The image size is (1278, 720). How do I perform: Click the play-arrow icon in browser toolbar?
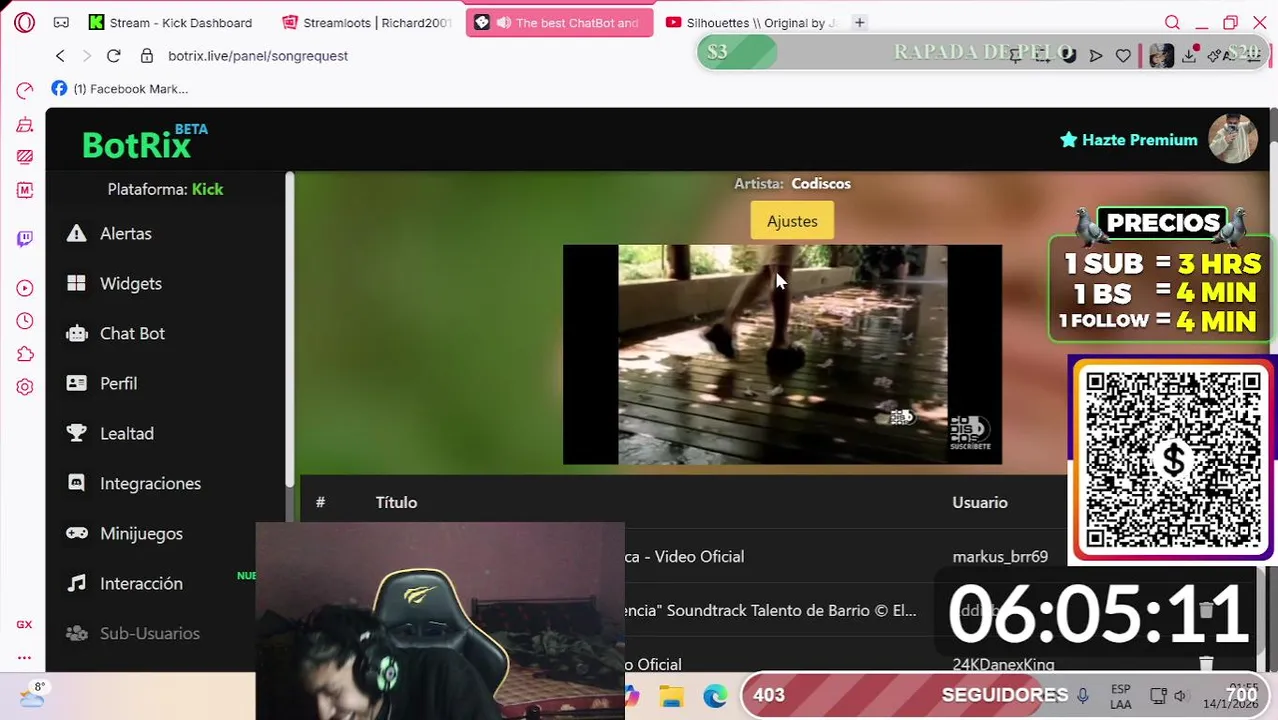click(x=1096, y=56)
